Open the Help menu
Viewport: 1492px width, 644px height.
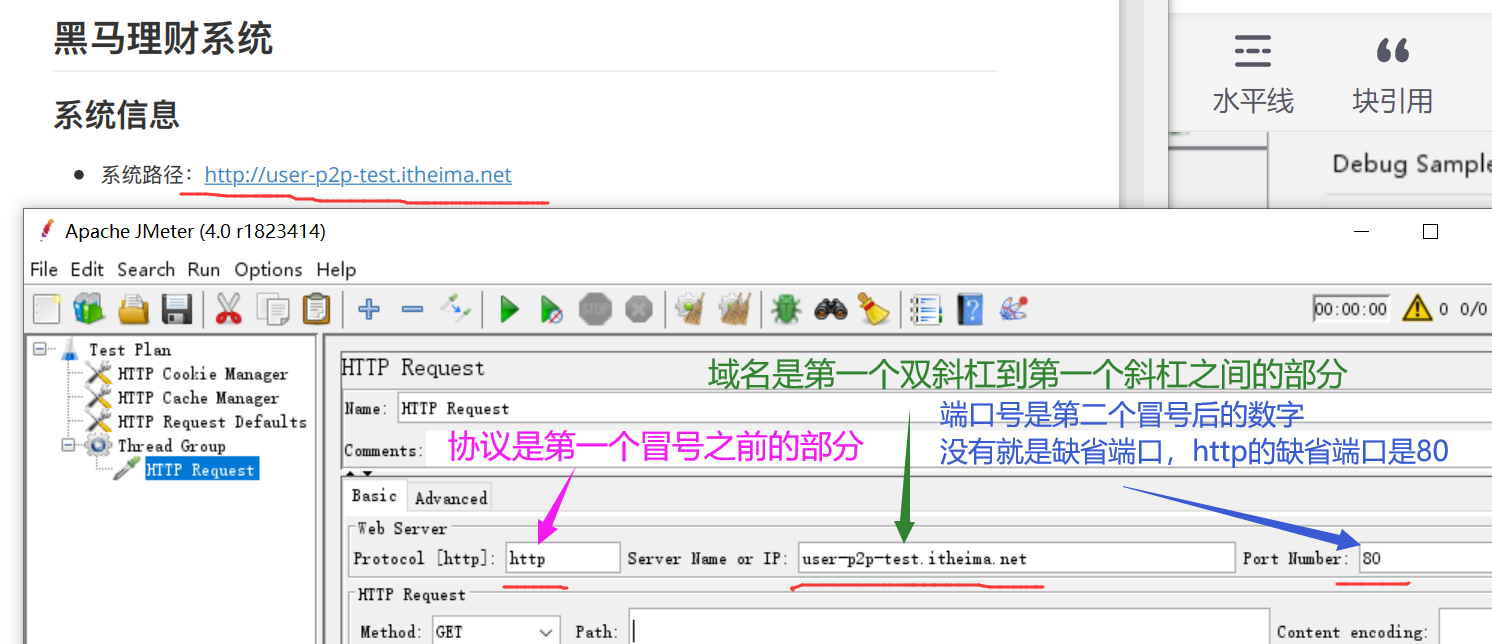[336, 269]
